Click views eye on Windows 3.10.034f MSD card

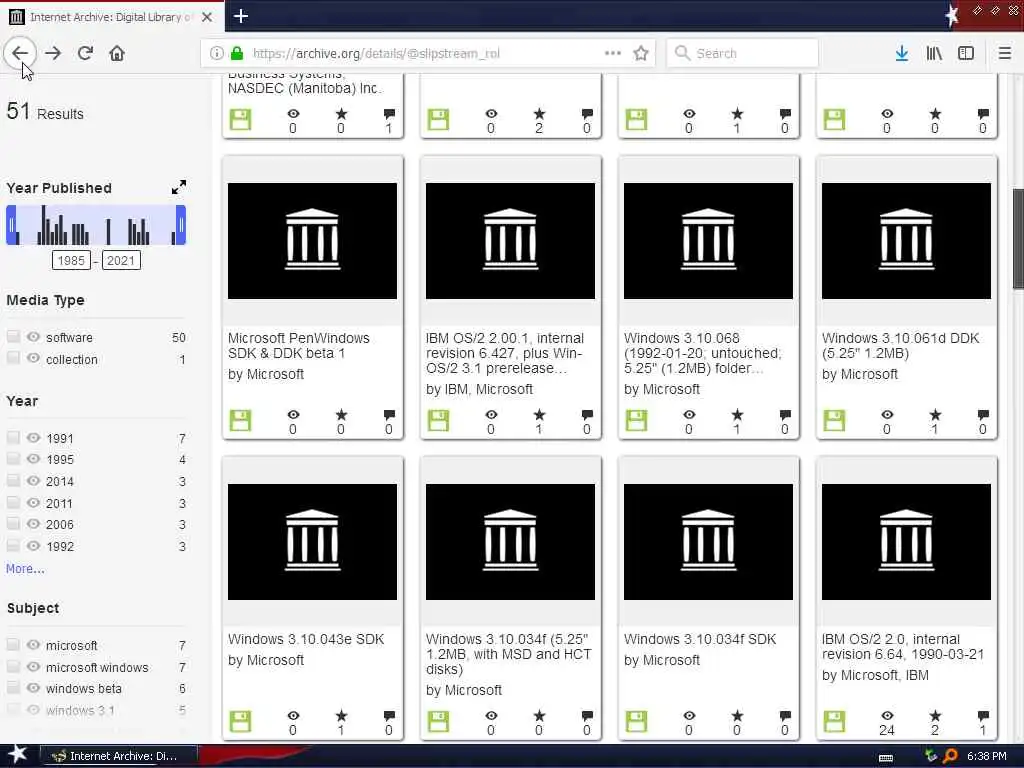(x=491, y=716)
